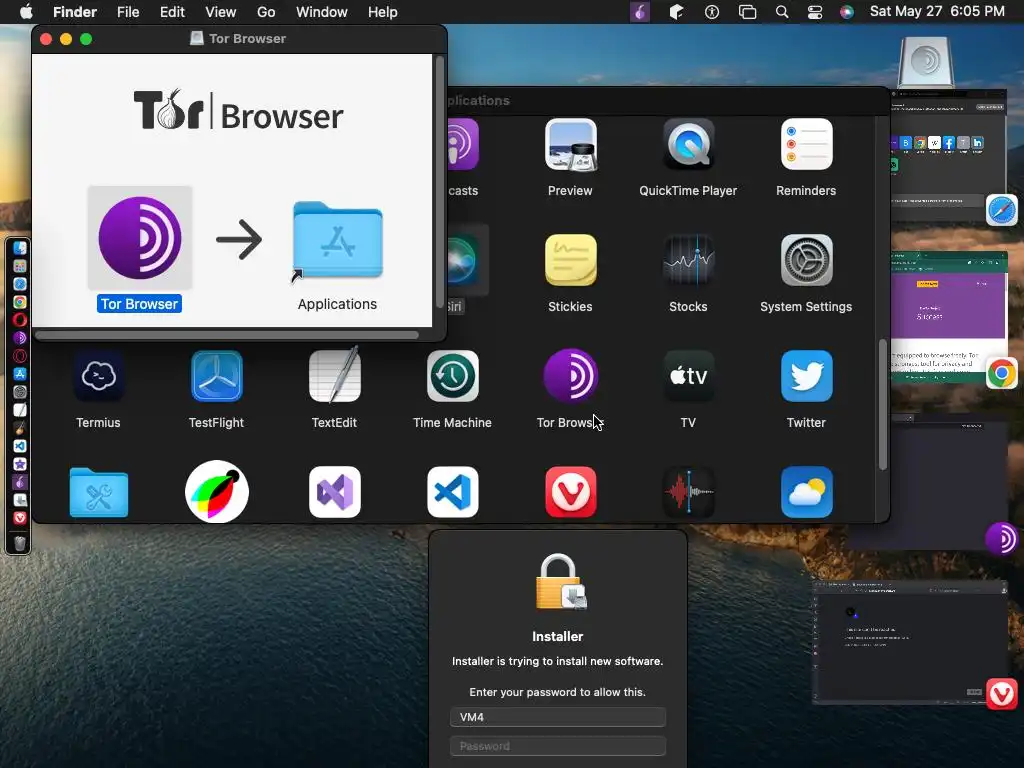The height and width of the screenshot is (768, 1024).
Task: Open Finder from the Dock
Action: pos(20,248)
